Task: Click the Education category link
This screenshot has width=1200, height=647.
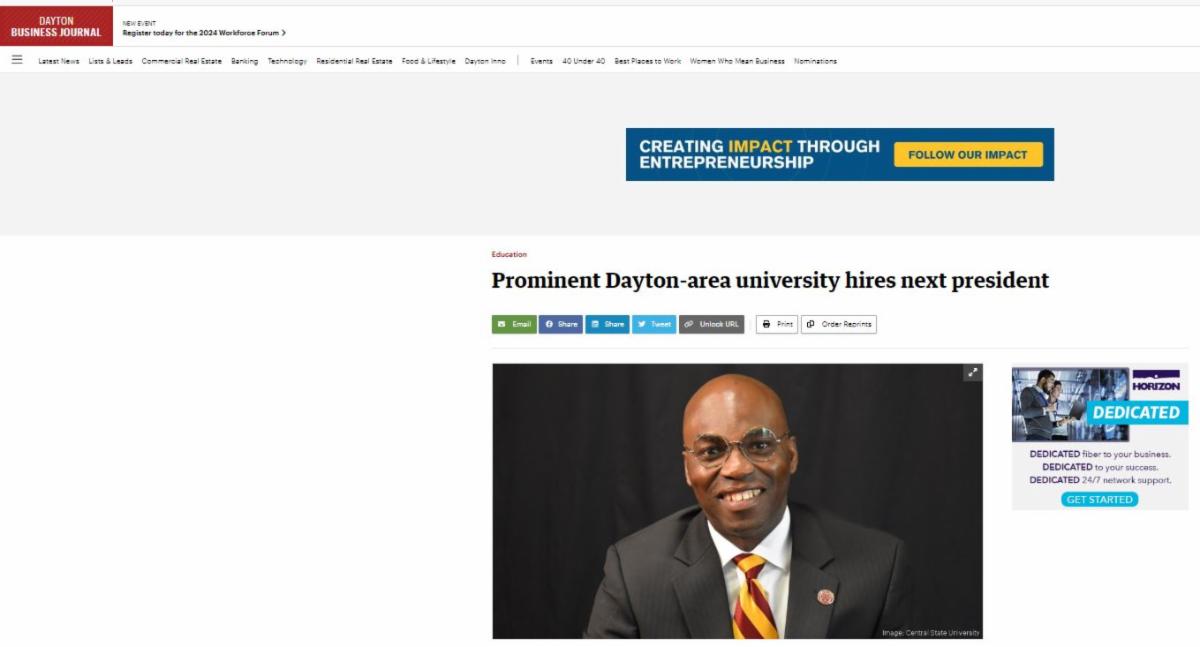Action: click(509, 254)
